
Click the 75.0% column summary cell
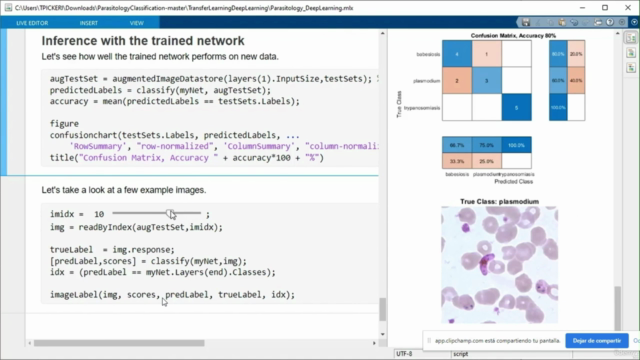[487, 145]
